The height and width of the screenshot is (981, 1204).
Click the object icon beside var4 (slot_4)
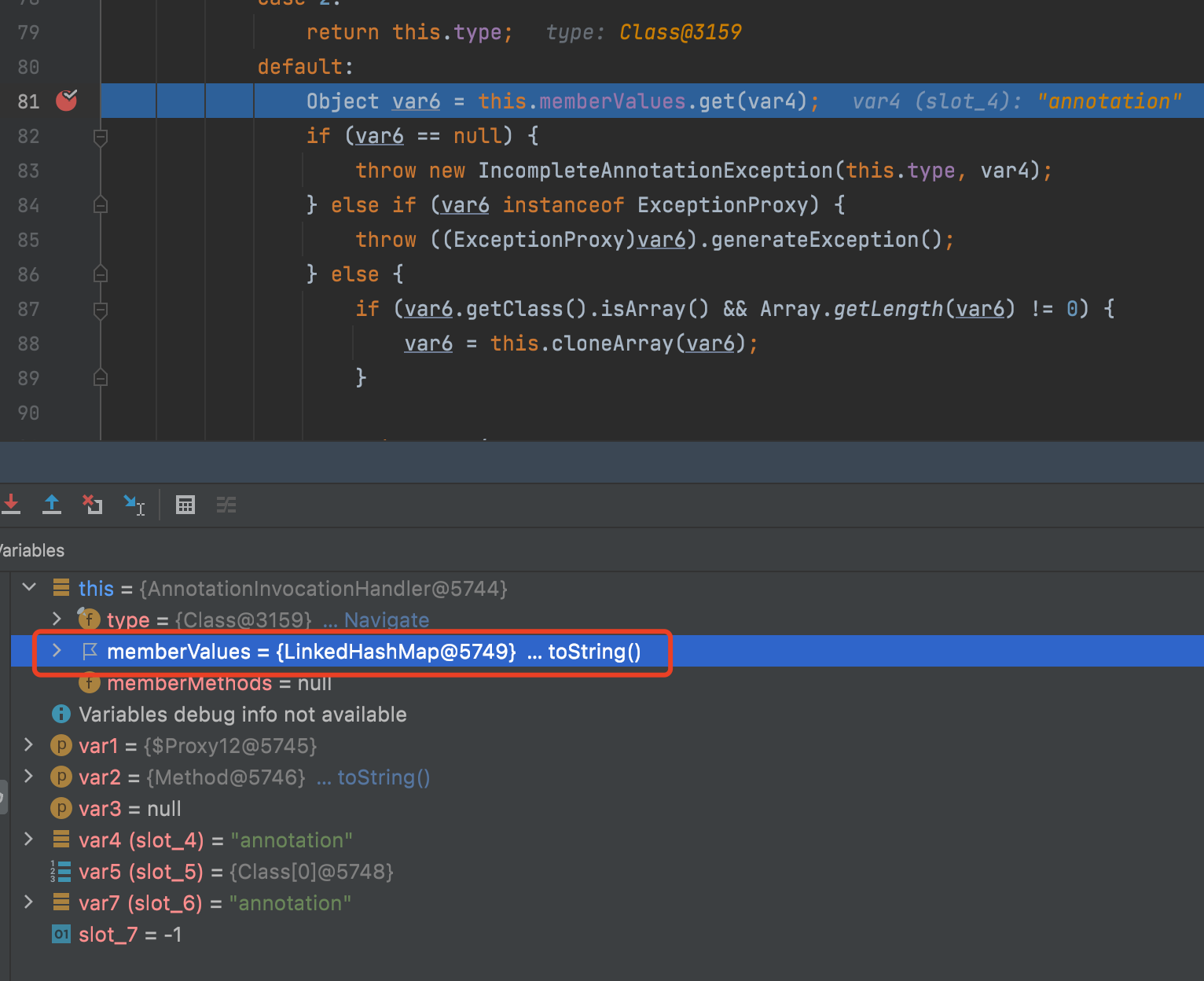[x=61, y=840]
